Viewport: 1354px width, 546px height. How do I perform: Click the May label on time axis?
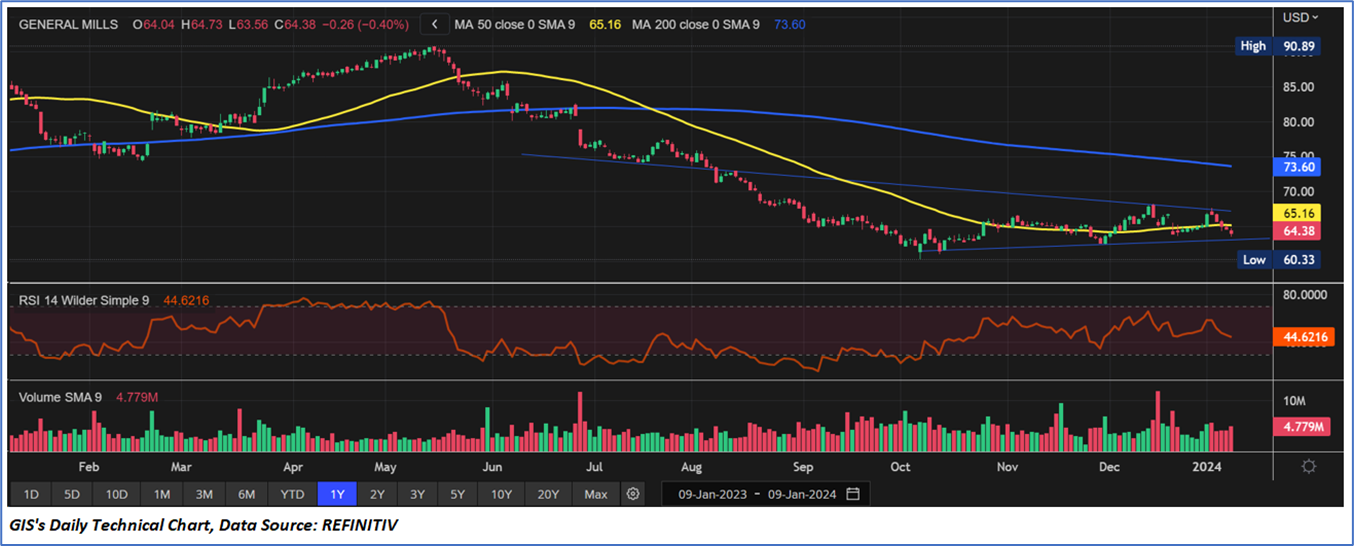pos(384,466)
